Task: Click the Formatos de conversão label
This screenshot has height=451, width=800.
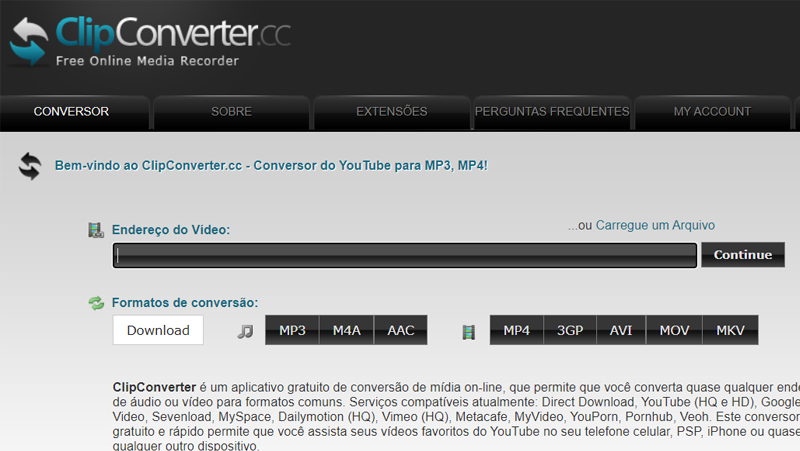Action: coord(185,303)
